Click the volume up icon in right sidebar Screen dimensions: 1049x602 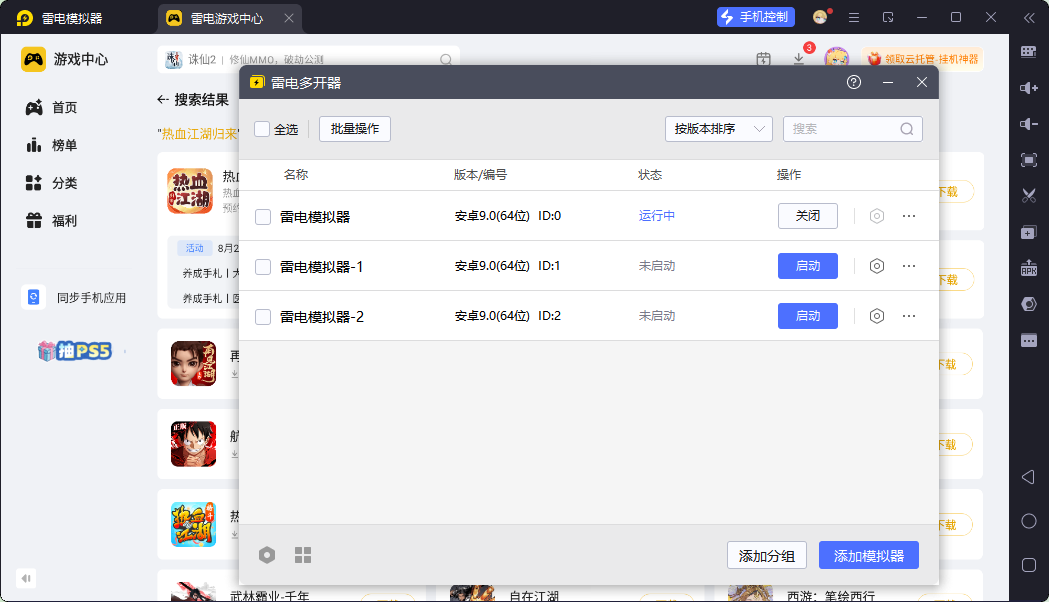pyautogui.click(x=1028, y=88)
